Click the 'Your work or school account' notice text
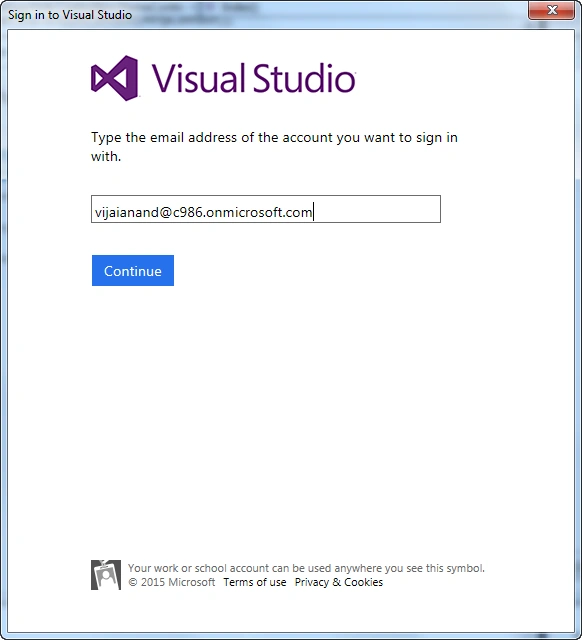The width and height of the screenshot is (582, 640). [x=306, y=568]
